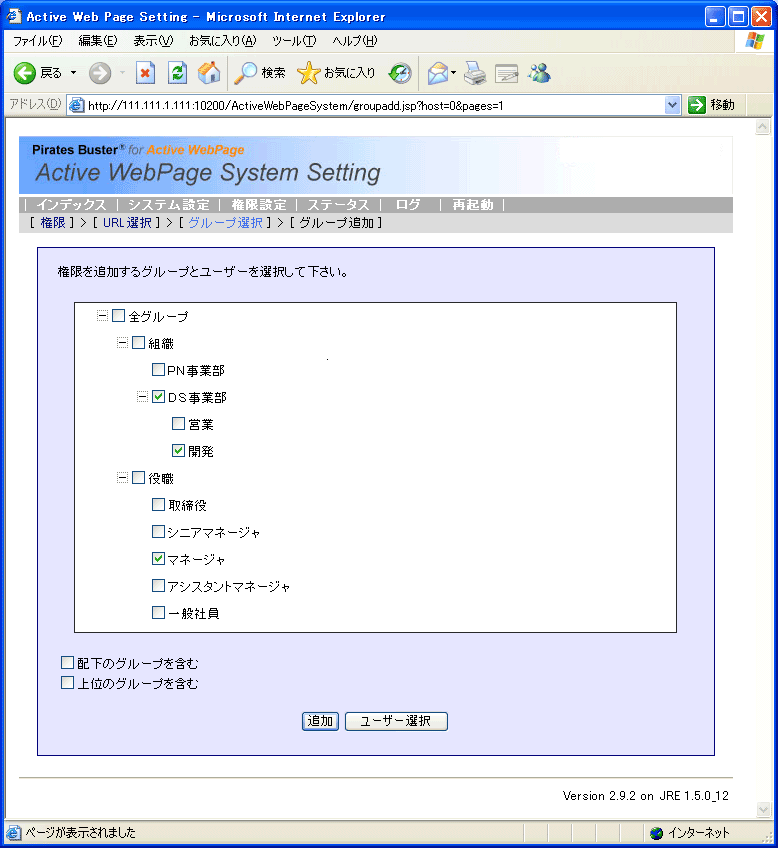Open the ツール menu

(x=294, y=41)
